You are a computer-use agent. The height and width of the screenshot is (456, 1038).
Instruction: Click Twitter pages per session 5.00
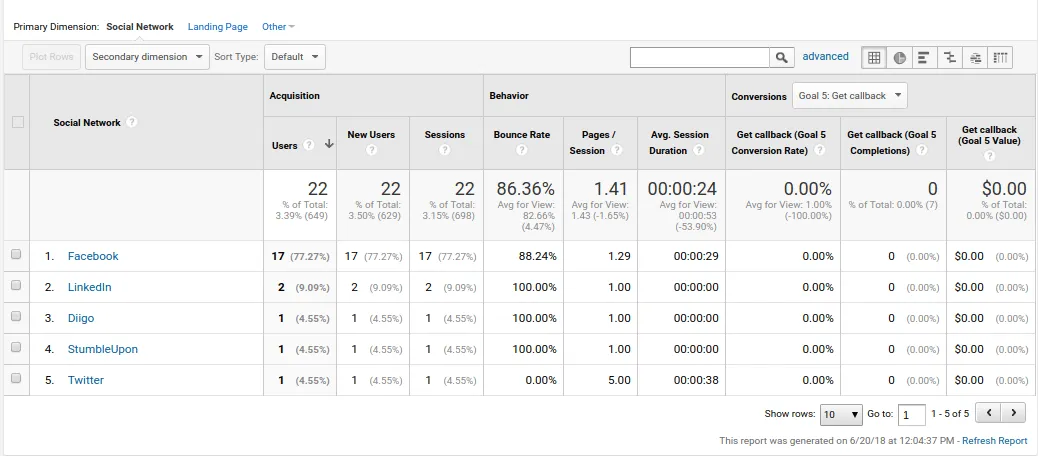point(619,380)
